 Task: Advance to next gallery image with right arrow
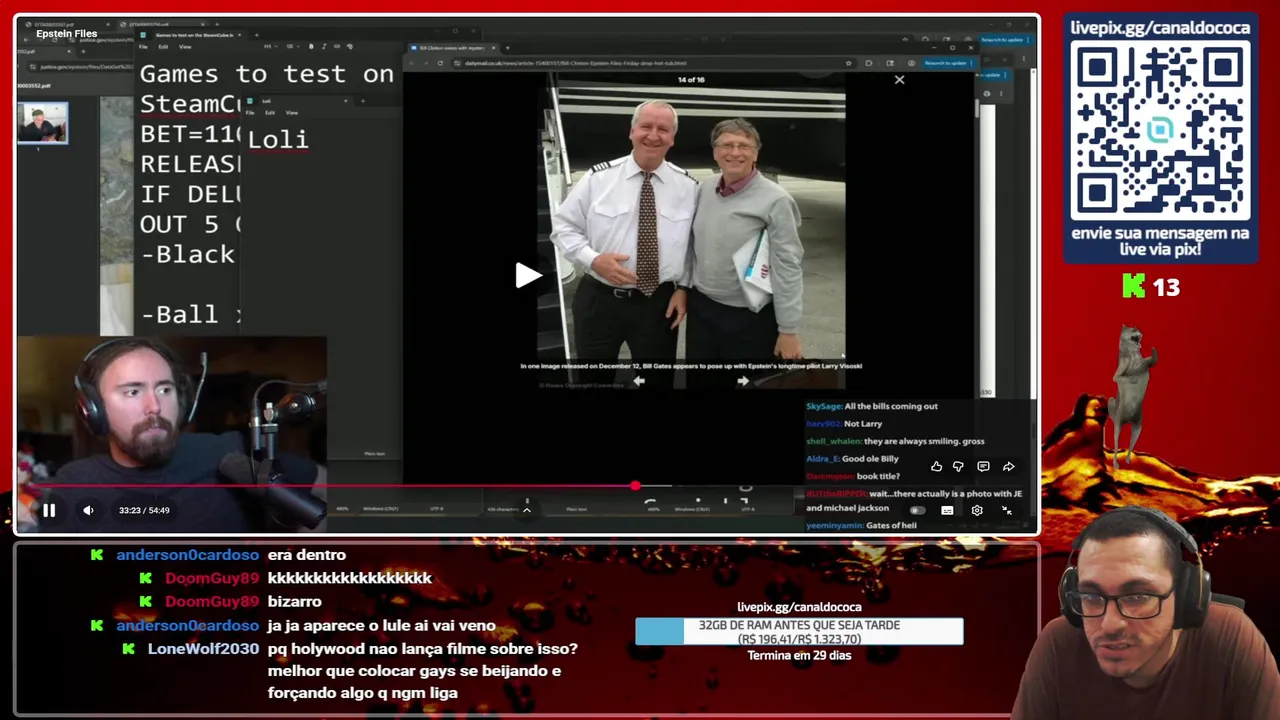[743, 381]
